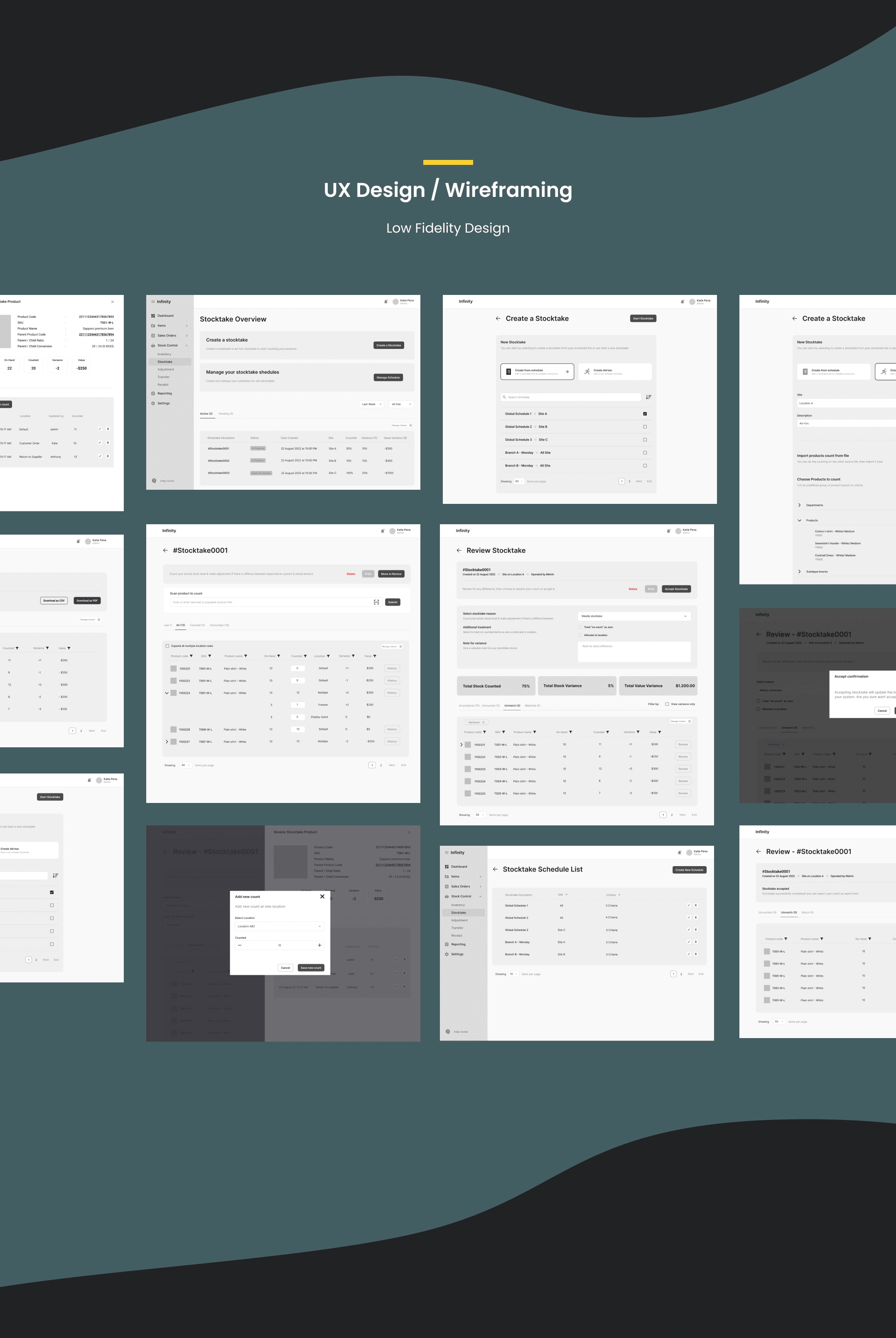Switch to Counted (5) tab
Screen dimensions: 896x1338
click(197, 625)
